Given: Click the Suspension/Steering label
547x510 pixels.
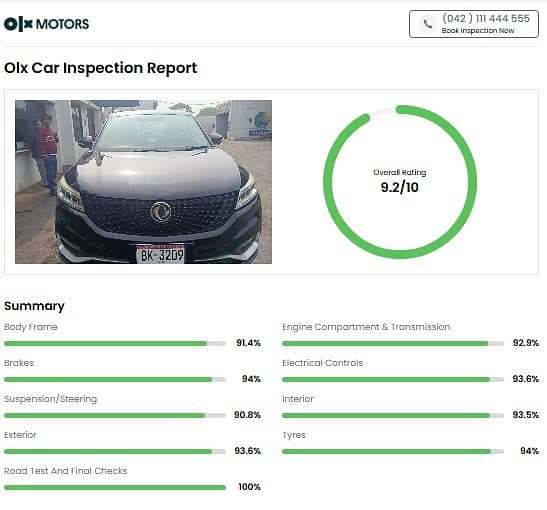Looking at the screenshot, I should click(x=51, y=399).
